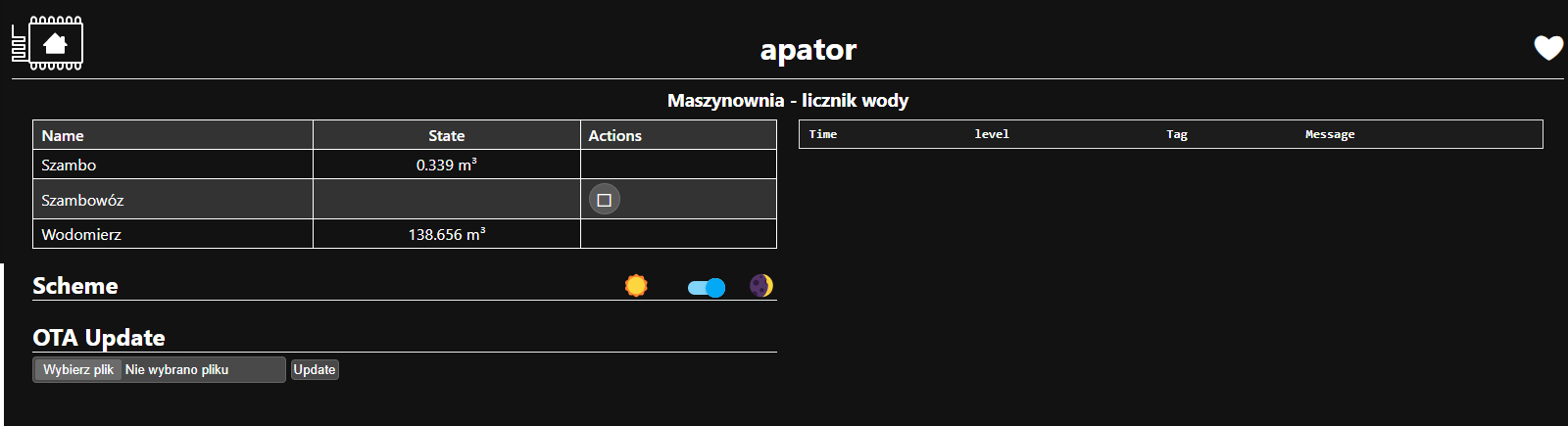Click the Nie wybrano pliku file field
The height and width of the screenshot is (426, 1568).
coord(177,369)
